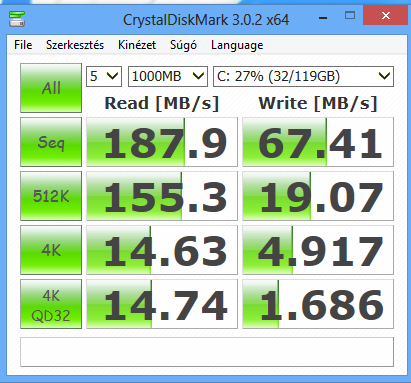Click the Seq read result 187.9
Screen dimensions: 411x383
point(162,142)
